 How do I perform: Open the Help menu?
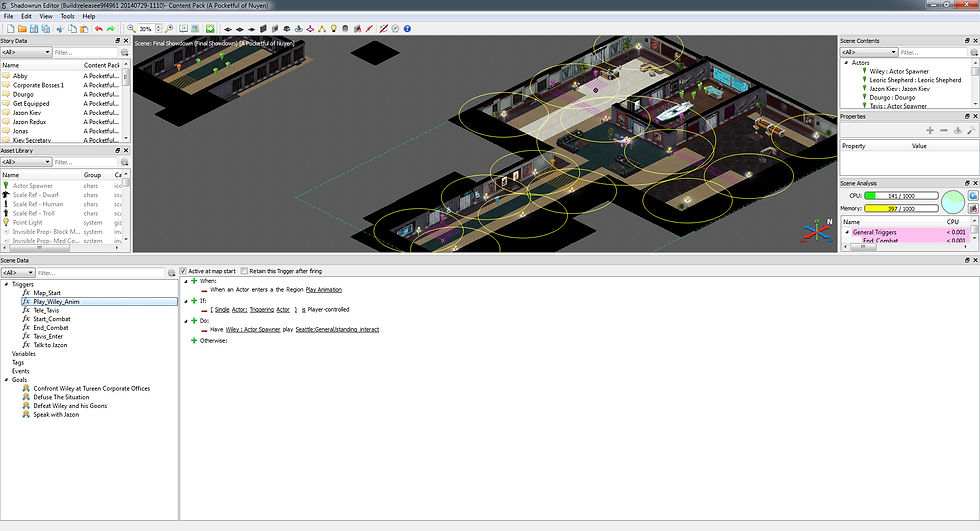click(89, 16)
